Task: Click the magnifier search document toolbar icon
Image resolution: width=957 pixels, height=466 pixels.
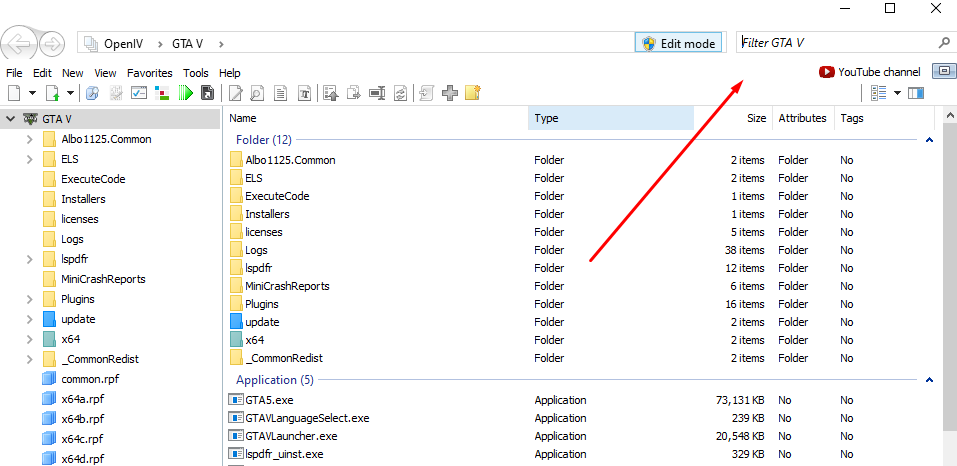Action: (258, 93)
